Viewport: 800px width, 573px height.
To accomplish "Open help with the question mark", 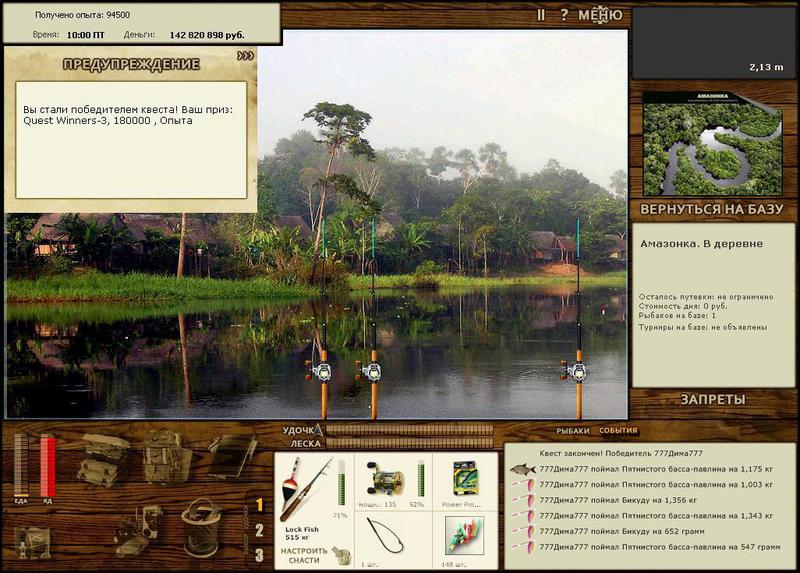I will (564, 15).
